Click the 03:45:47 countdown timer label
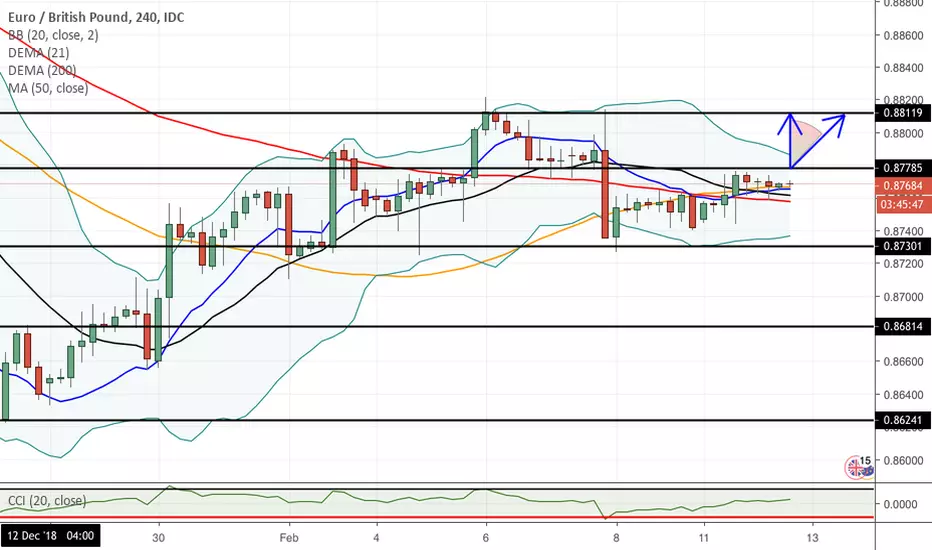 coord(902,205)
